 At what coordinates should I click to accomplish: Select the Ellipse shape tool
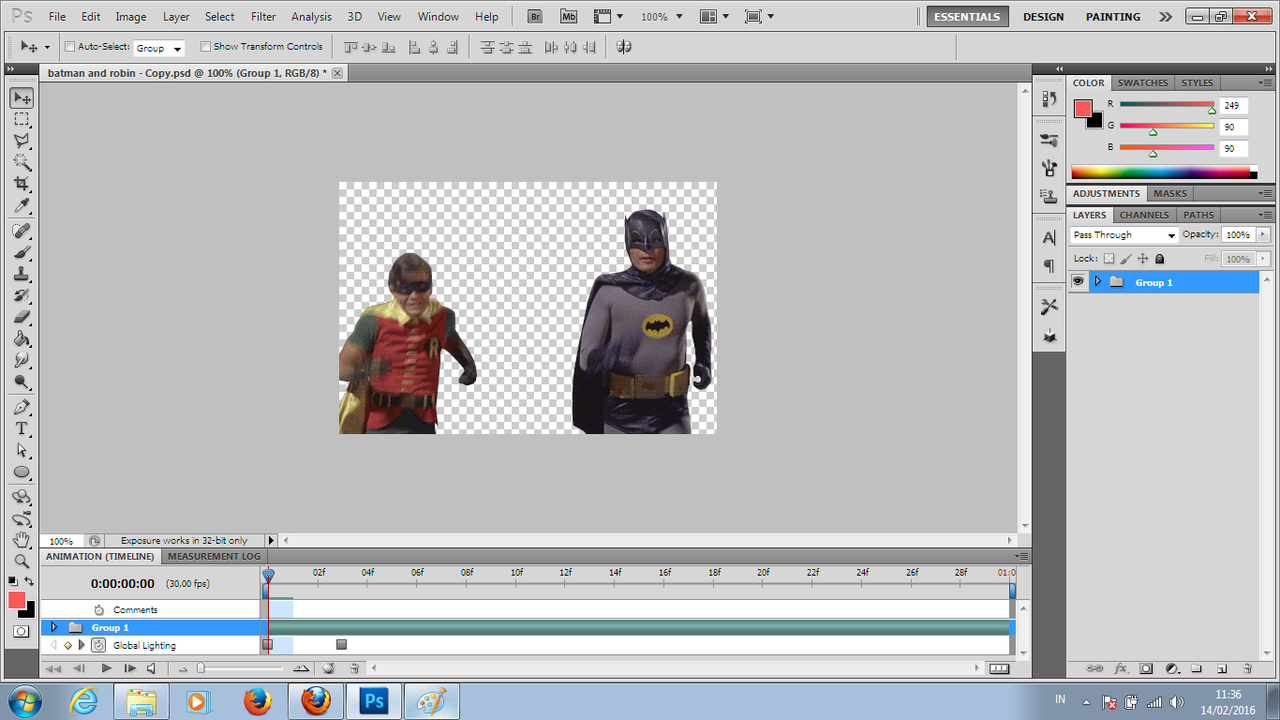(x=22, y=472)
